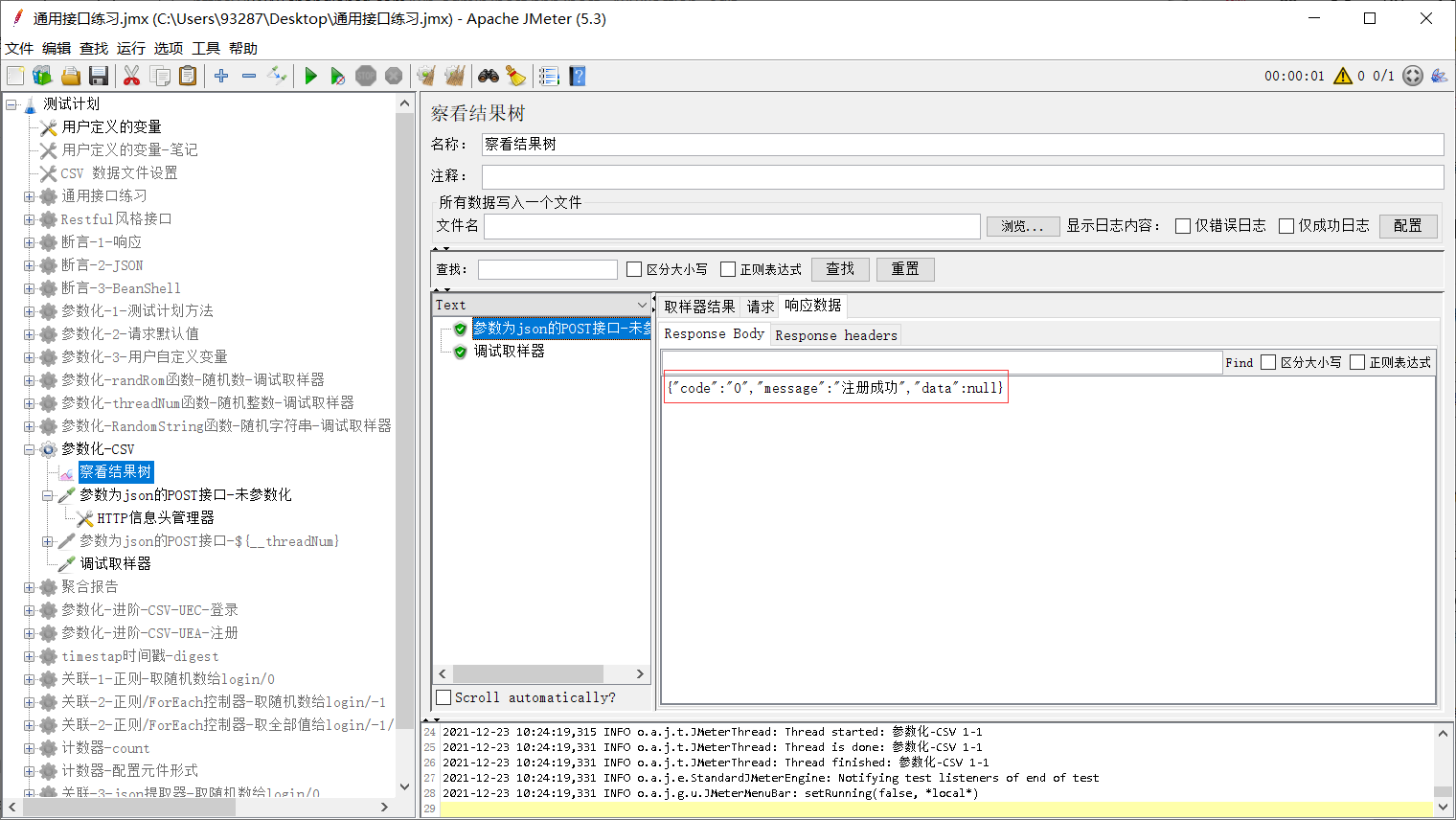Switch to the Response headers tab
Image resolution: width=1456 pixels, height=820 pixels.
tap(836, 335)
